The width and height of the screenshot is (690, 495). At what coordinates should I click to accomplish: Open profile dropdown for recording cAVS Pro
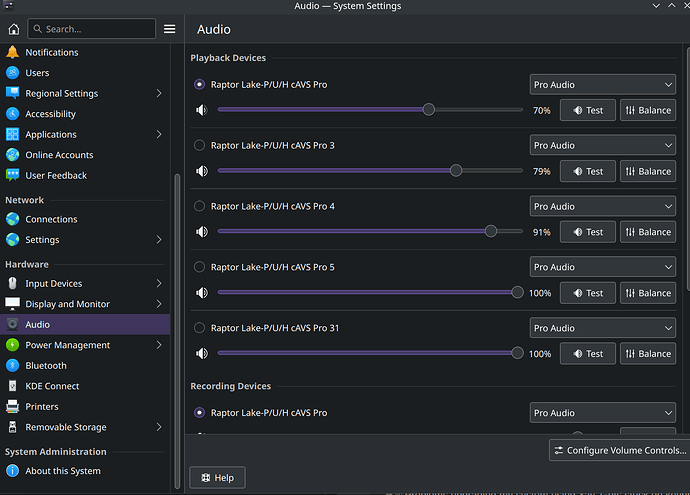point(602,413)
